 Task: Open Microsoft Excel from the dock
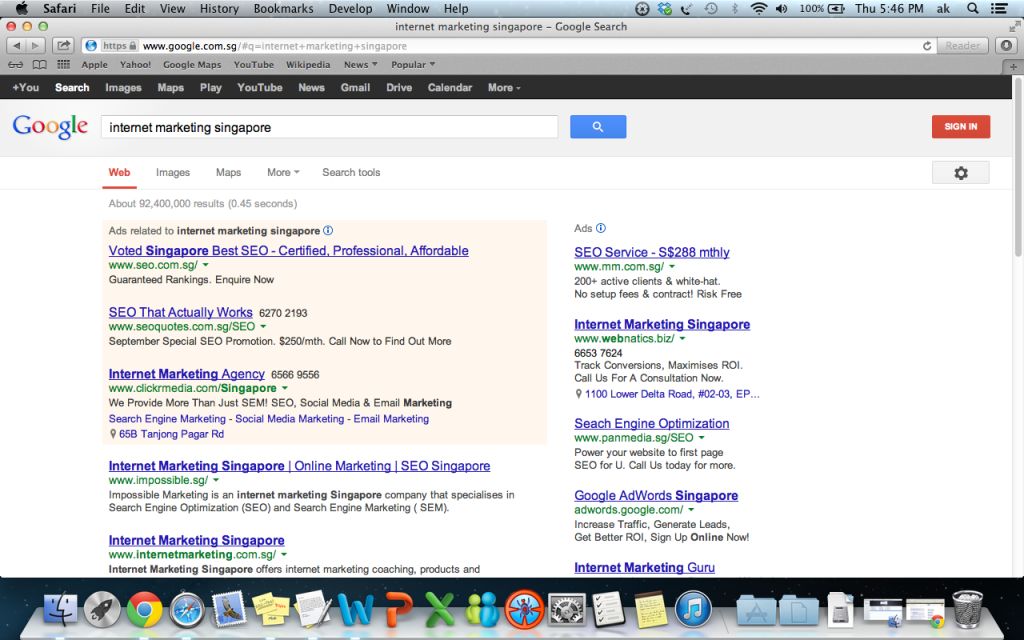click(x=440, y=609)
